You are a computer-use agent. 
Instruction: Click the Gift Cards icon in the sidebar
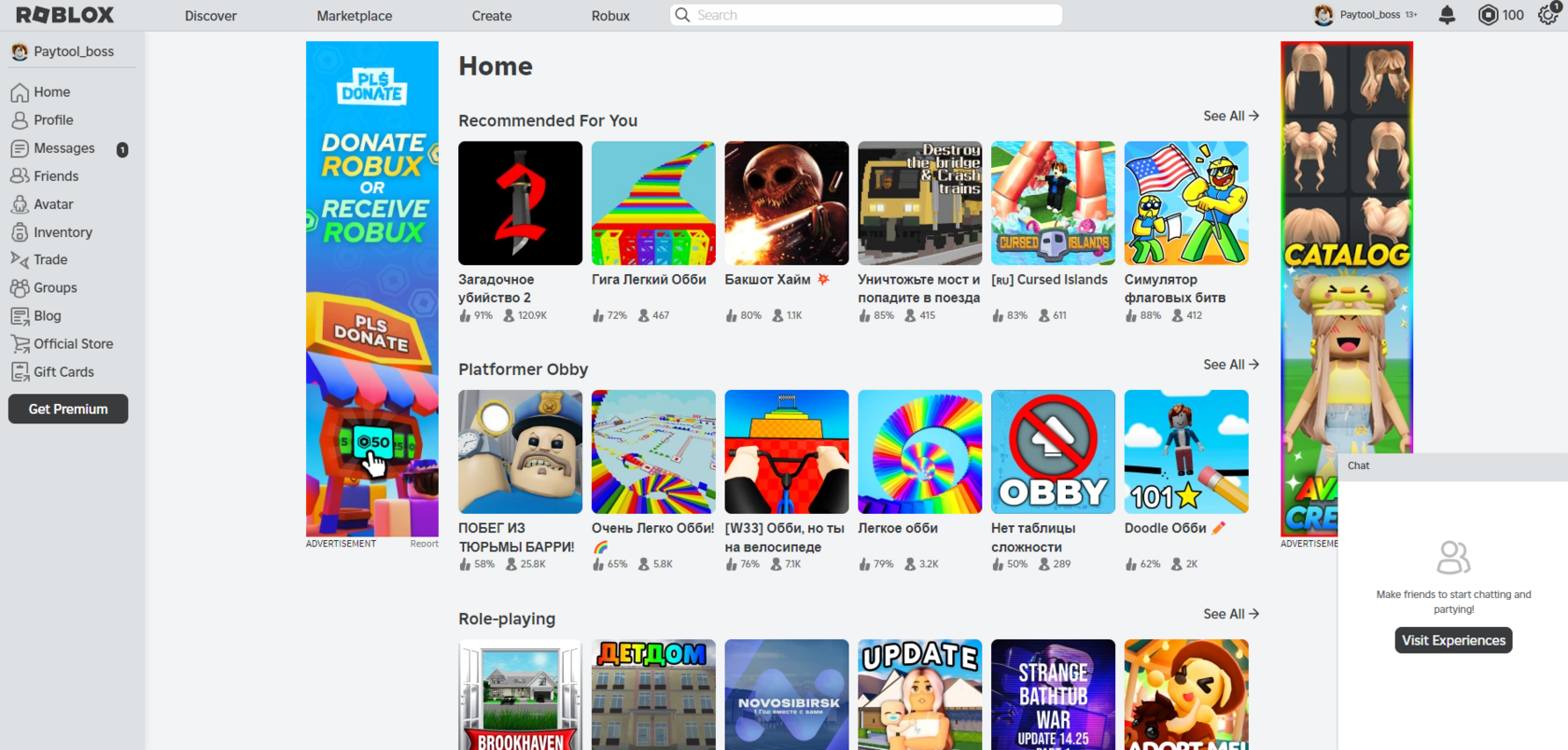coord(20,371)
